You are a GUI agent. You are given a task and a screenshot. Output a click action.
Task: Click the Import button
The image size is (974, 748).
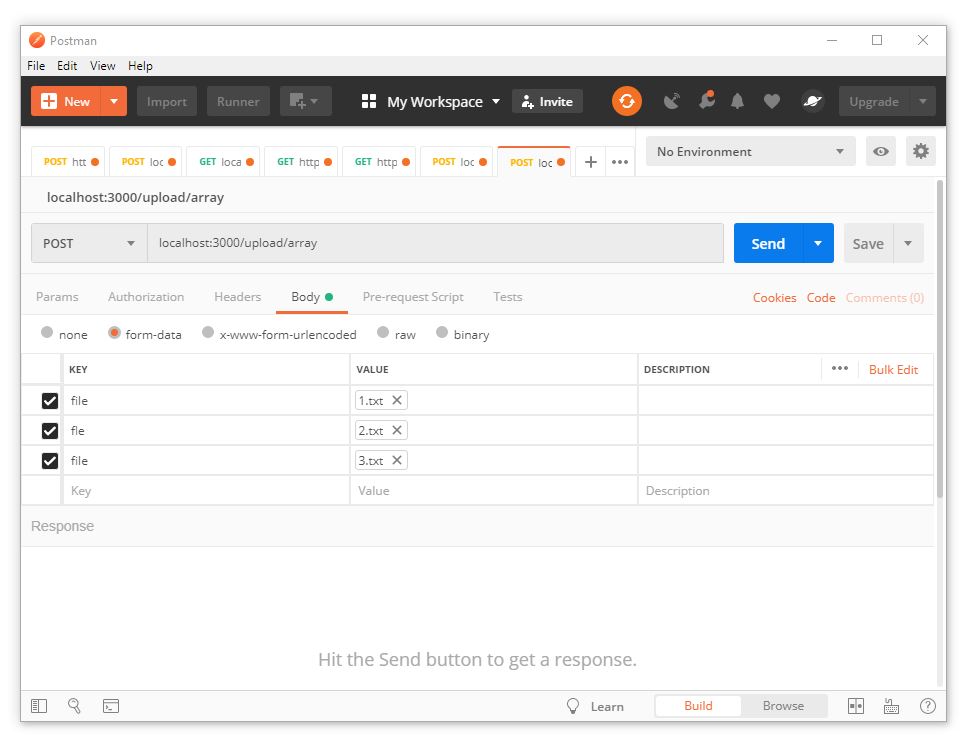tap(166, 101)
